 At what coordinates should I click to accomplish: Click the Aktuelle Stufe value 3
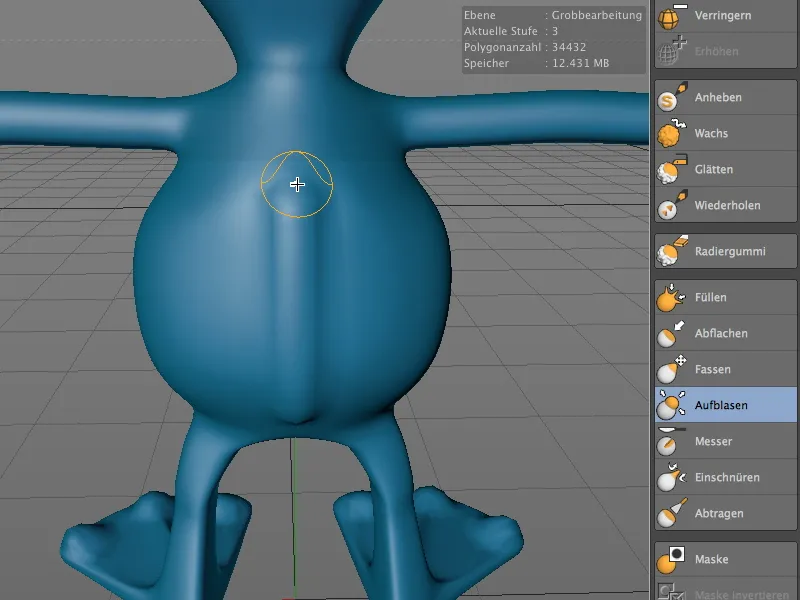(x=555, y=31)
